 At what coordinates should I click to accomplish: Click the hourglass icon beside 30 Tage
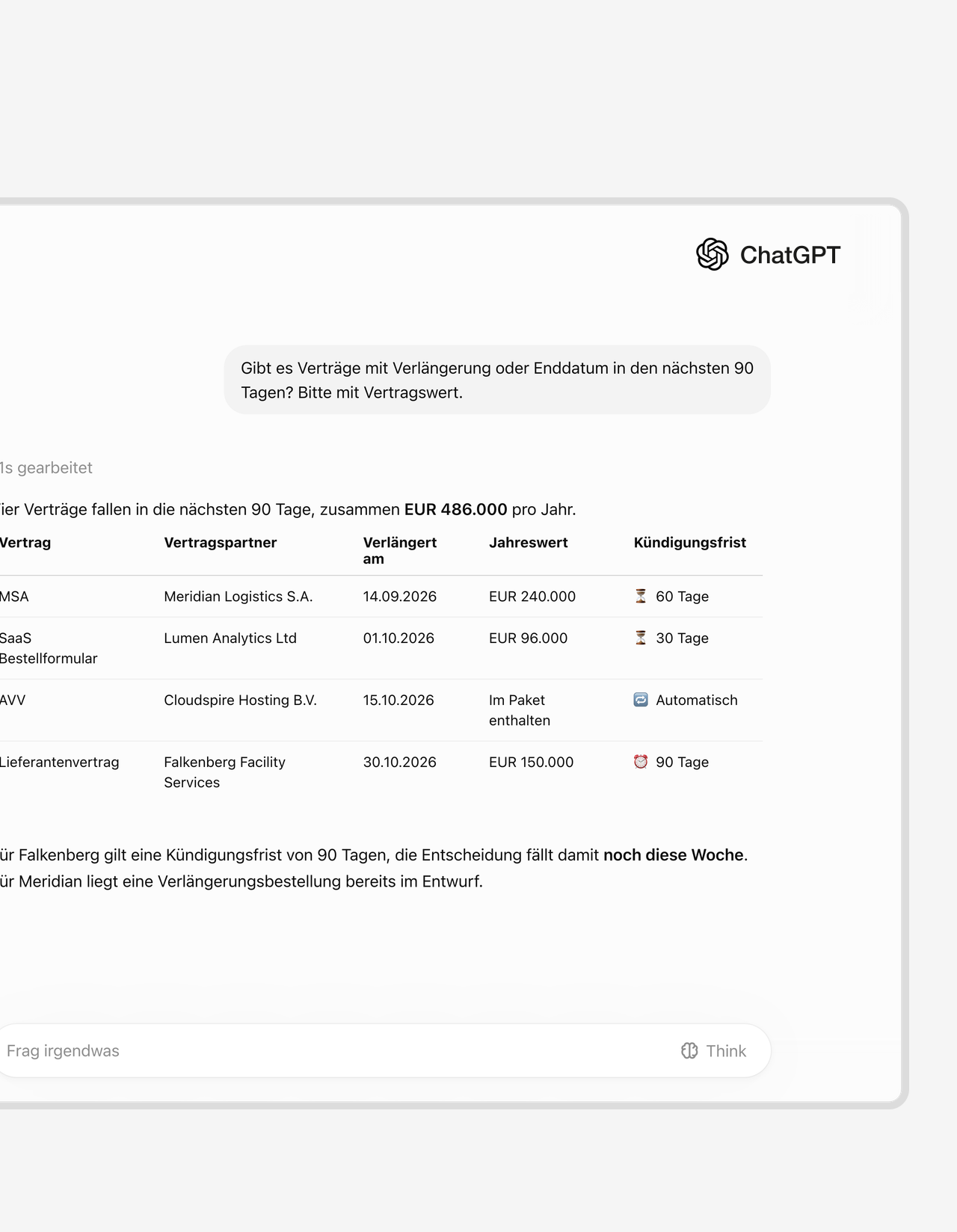click(641, 638)
